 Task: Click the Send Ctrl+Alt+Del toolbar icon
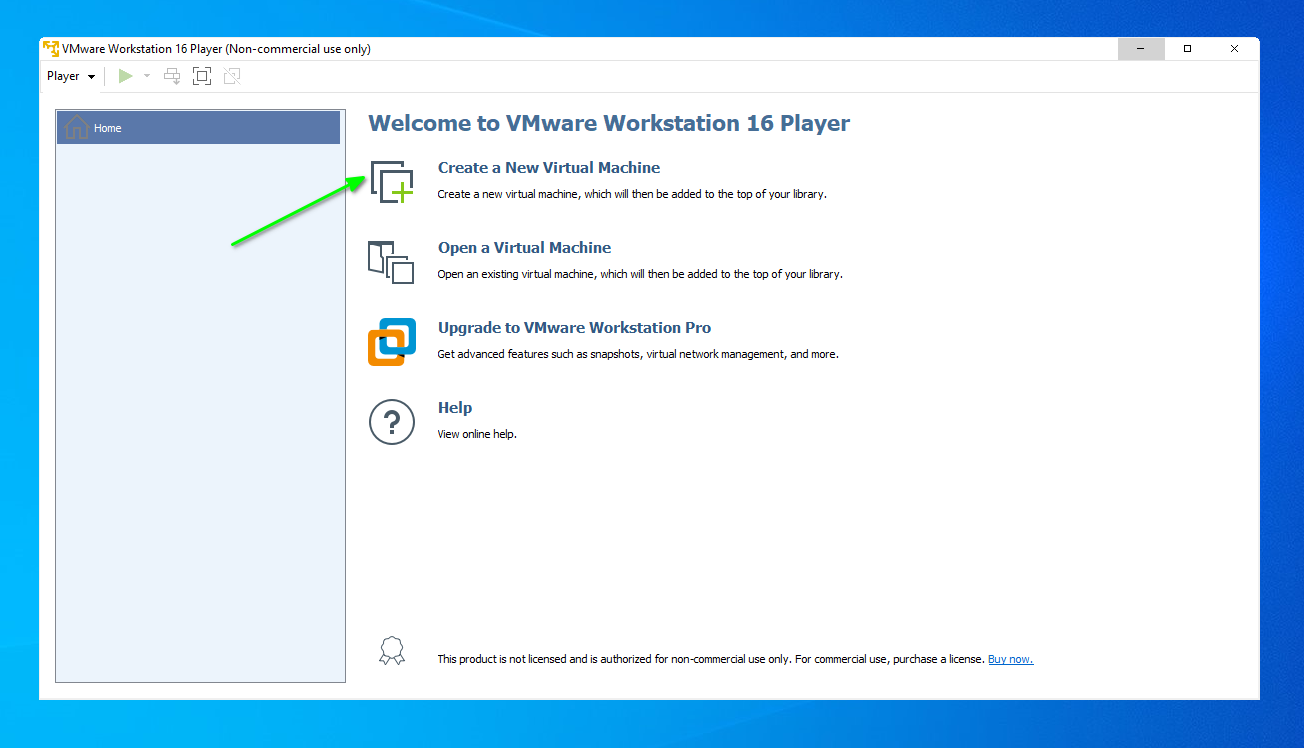pos(171,75)
